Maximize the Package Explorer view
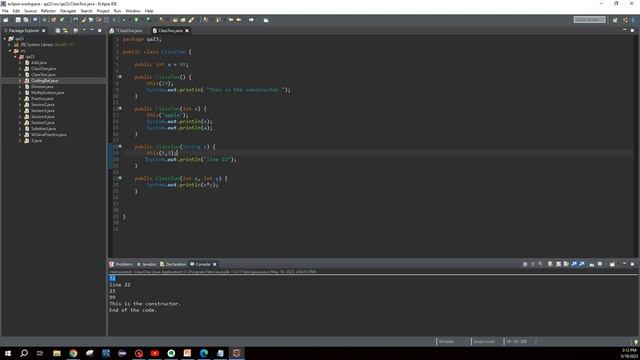Screen dimensions: 640x360 pos(99,30)
